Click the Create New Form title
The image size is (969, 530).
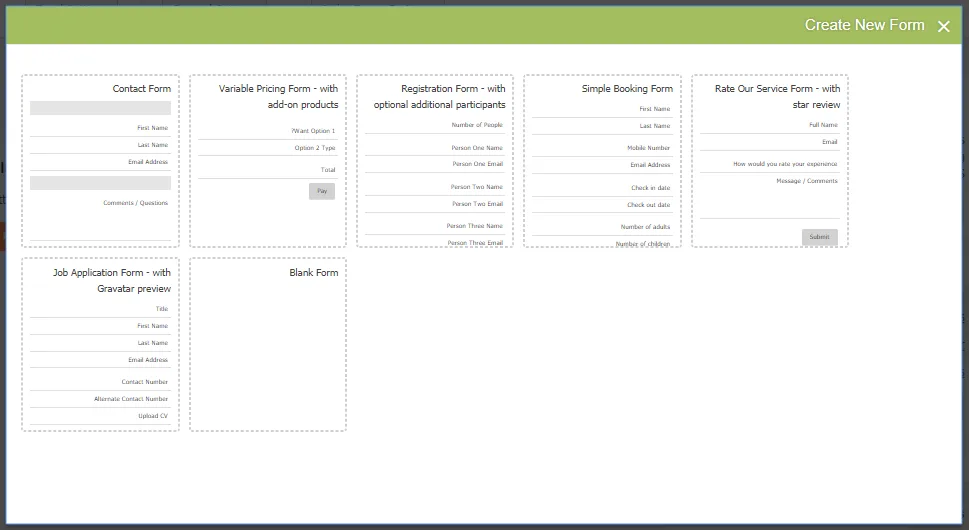(864, 25)
